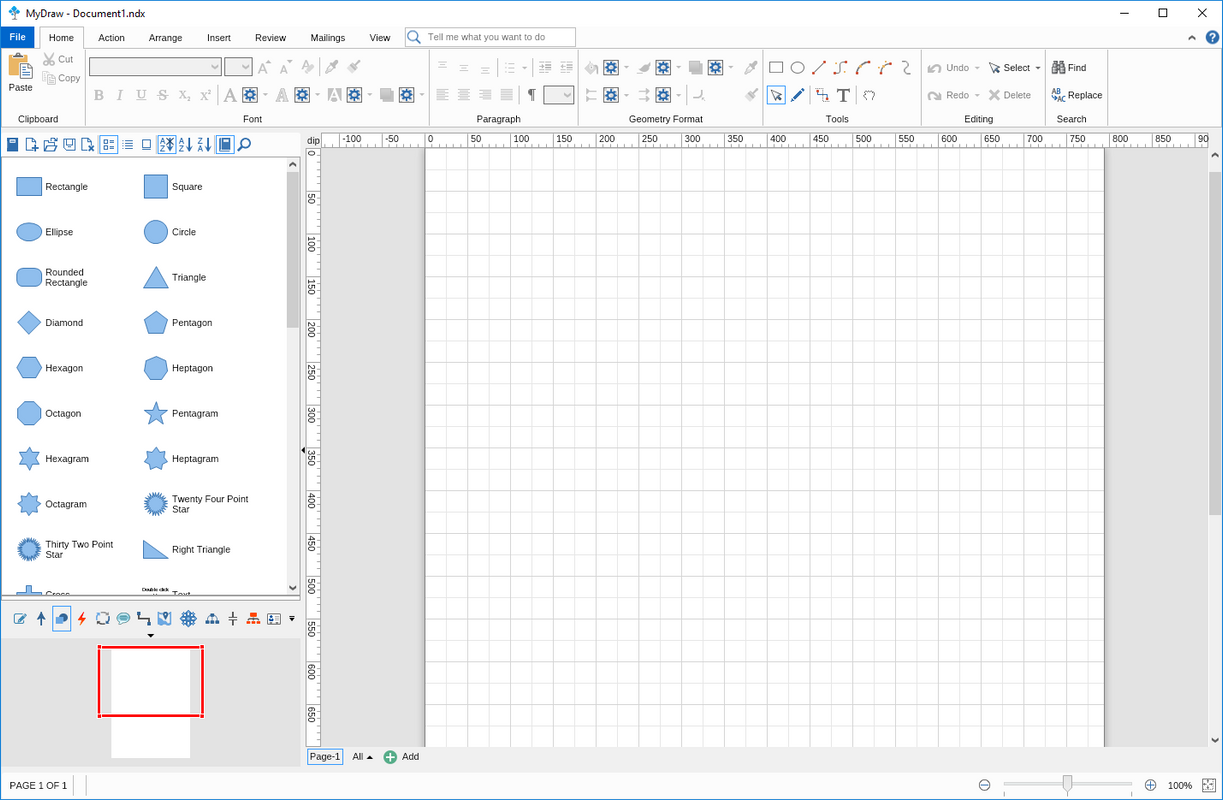Open the File menu
Image resolution: width=1223 pixels, height=800 pixels.
pos(18,37)
